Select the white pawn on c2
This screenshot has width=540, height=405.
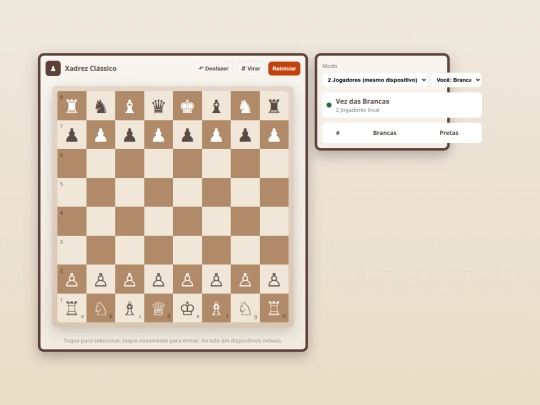[129, 279]
